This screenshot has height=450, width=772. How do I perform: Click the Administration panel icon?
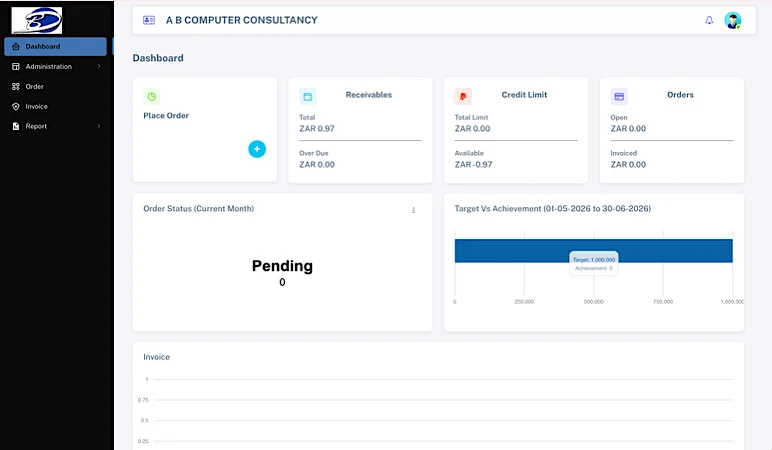[x=16, y=66]
